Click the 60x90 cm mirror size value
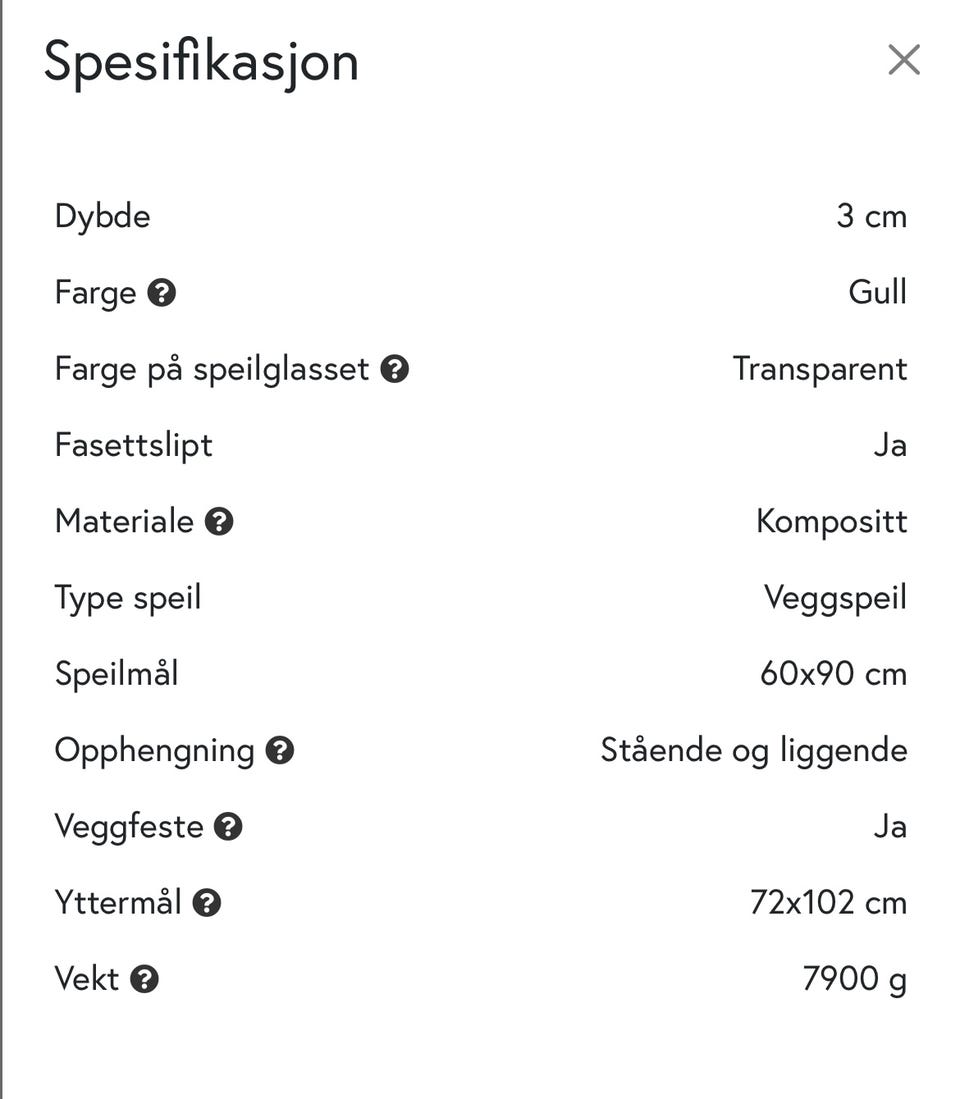This screenshot has height=1099, width=960. 833,674
